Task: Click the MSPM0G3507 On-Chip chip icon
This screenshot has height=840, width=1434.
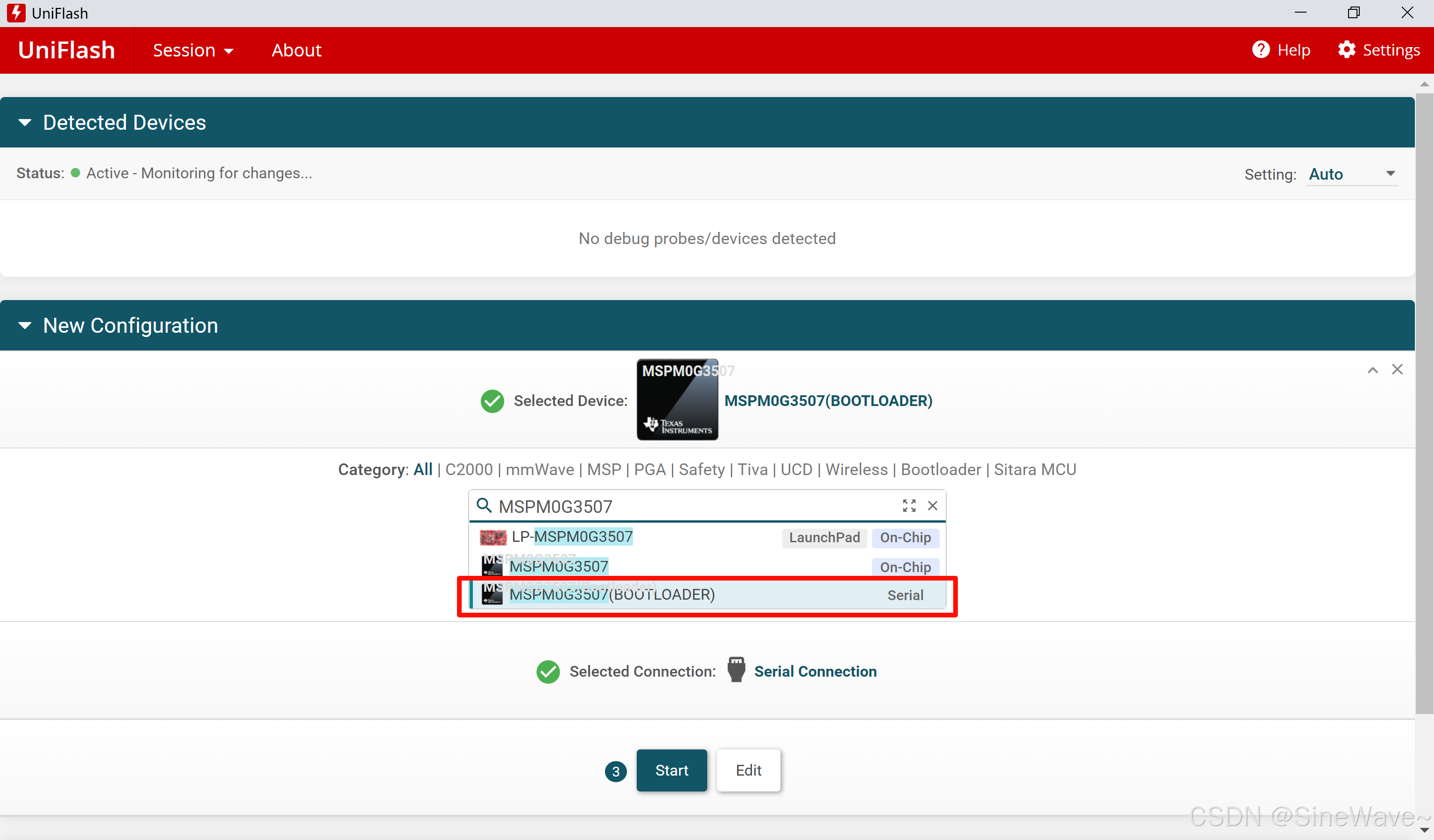Action: click(x=492, y=567)
